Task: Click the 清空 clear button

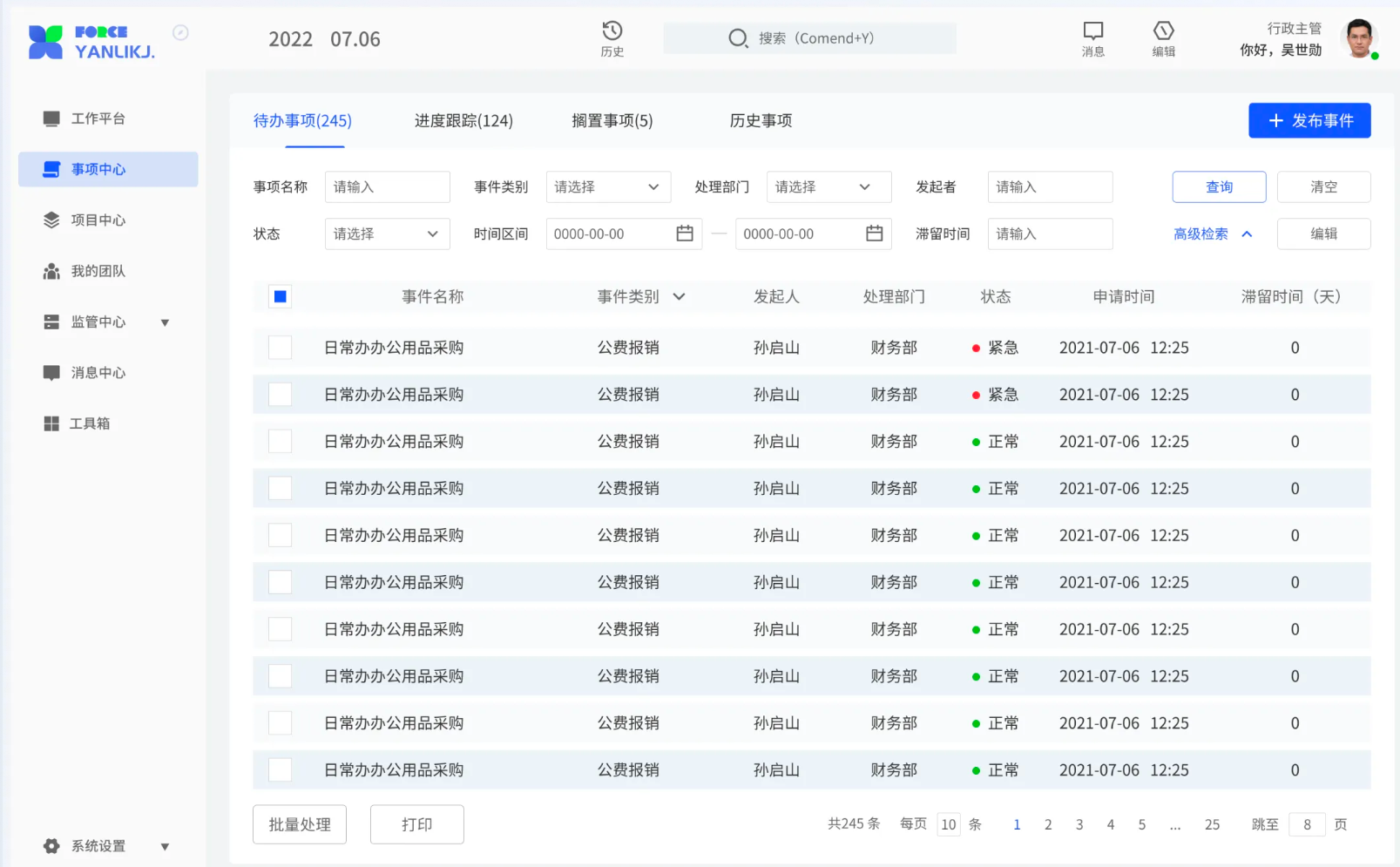Action: coord(1323,186)
